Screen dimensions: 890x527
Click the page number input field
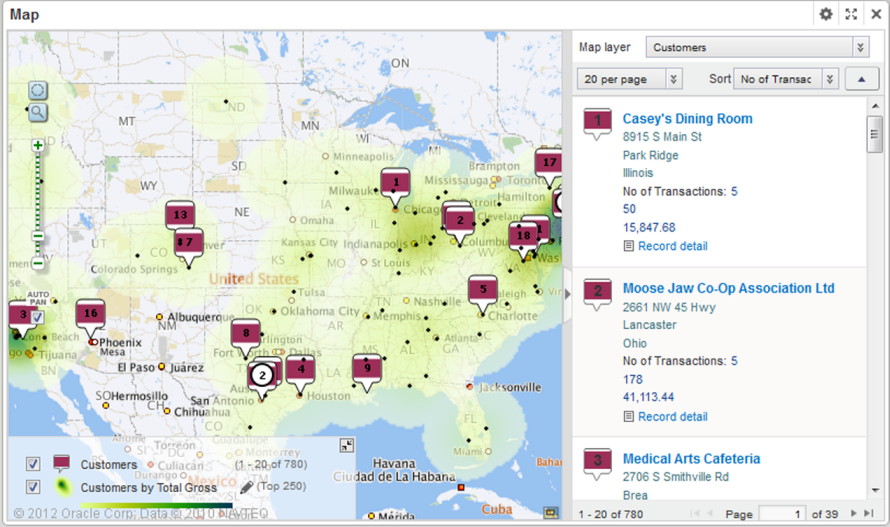[x=782, y=513]
